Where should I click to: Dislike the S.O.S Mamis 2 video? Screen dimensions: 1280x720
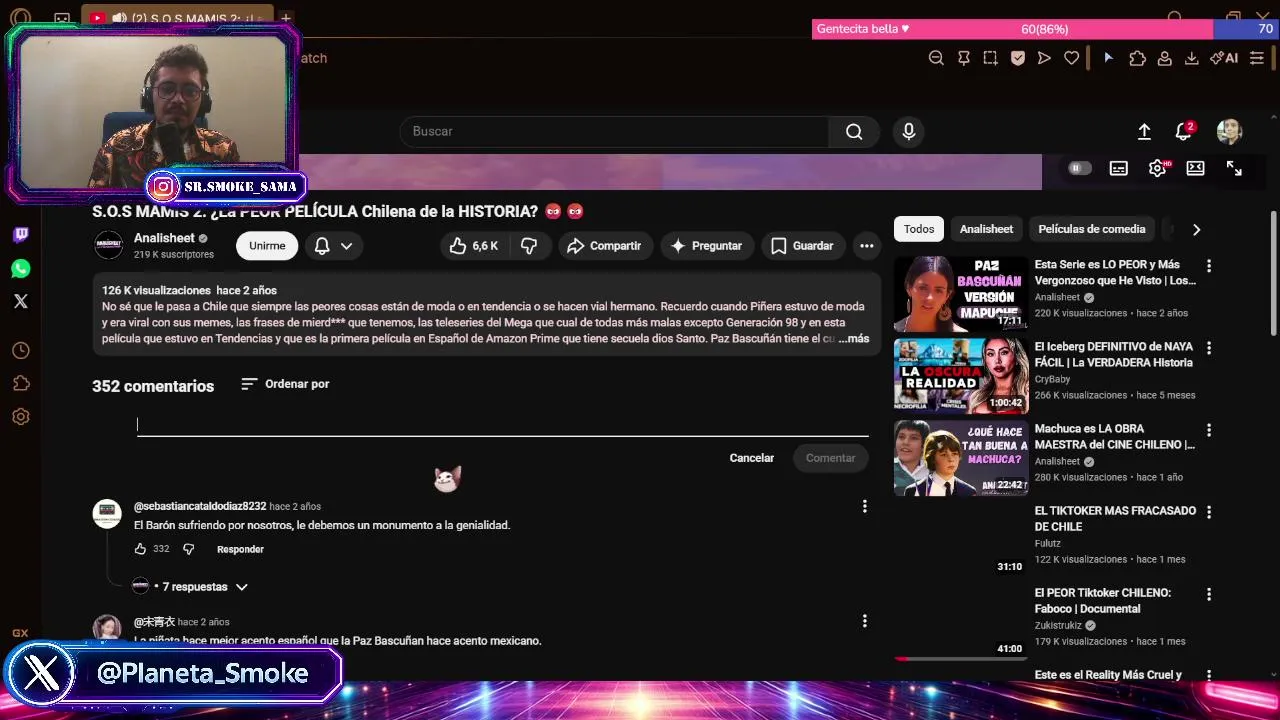[x=529, y=246]
